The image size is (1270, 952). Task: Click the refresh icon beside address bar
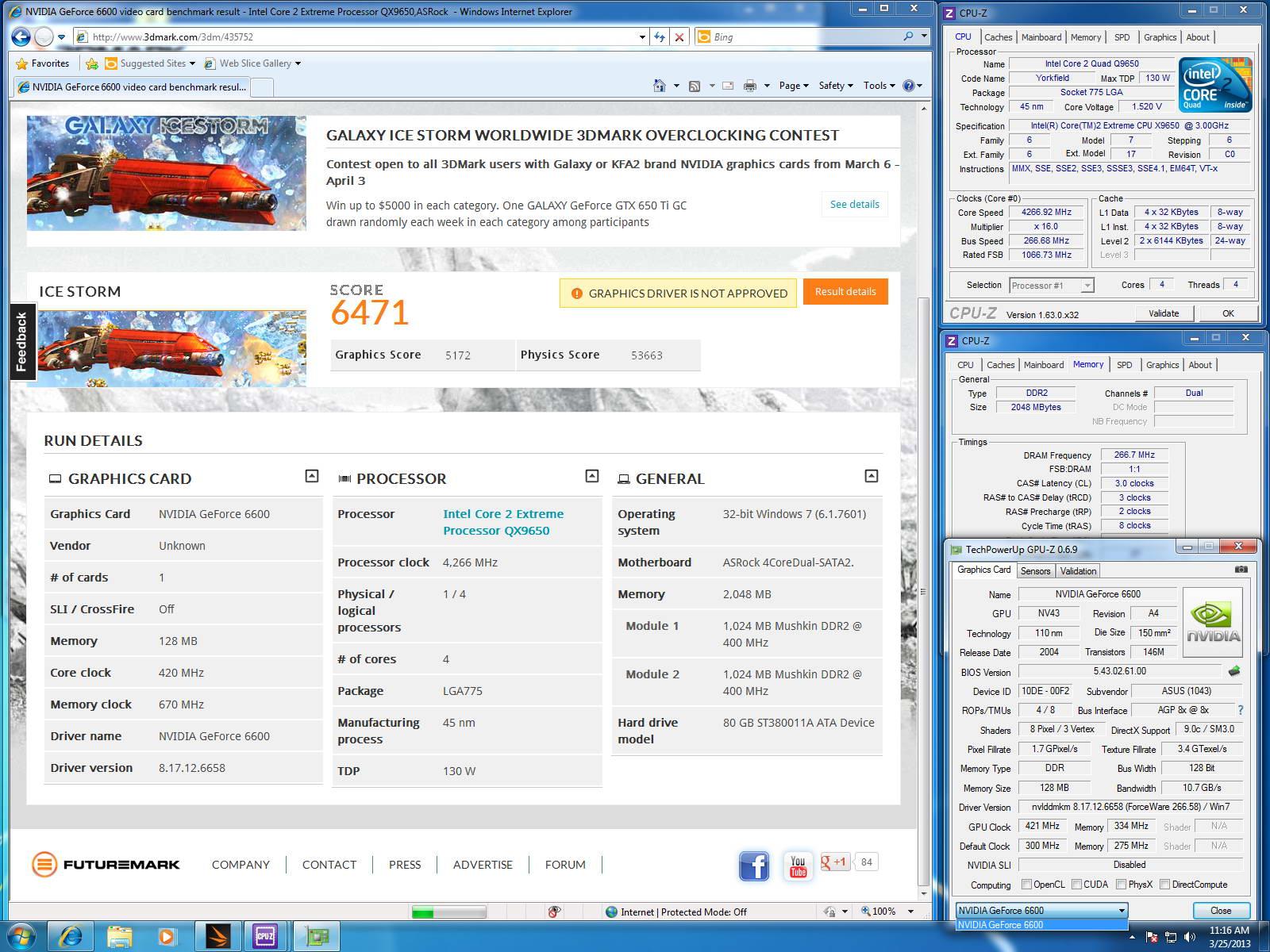(x=660, y=36)
